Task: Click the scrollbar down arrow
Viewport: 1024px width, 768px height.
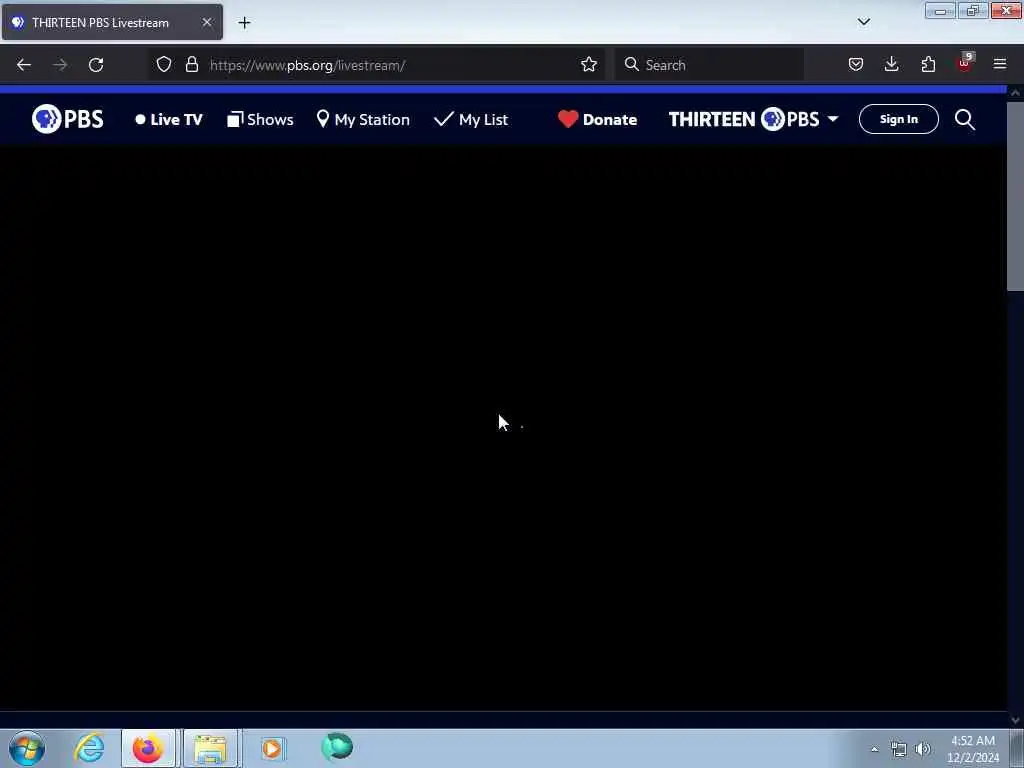Action: point(1015,720)
